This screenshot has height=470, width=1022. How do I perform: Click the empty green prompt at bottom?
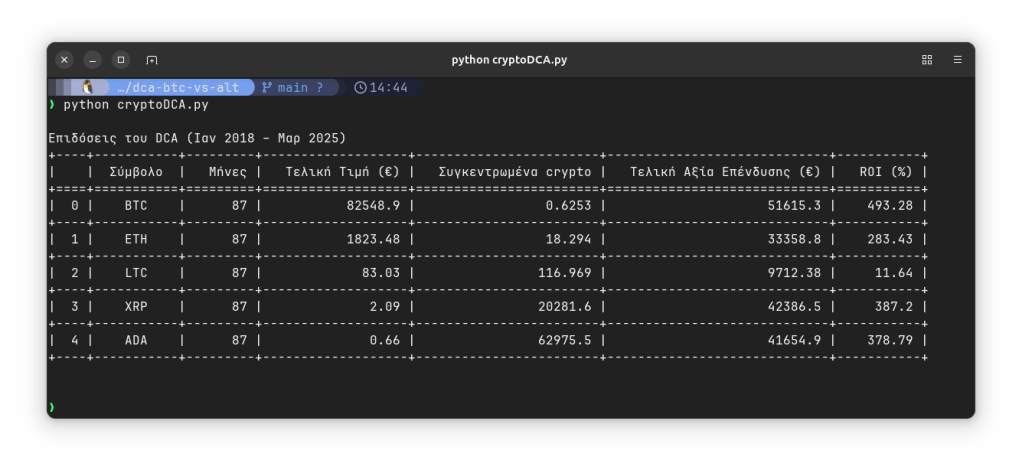[52, 407]
